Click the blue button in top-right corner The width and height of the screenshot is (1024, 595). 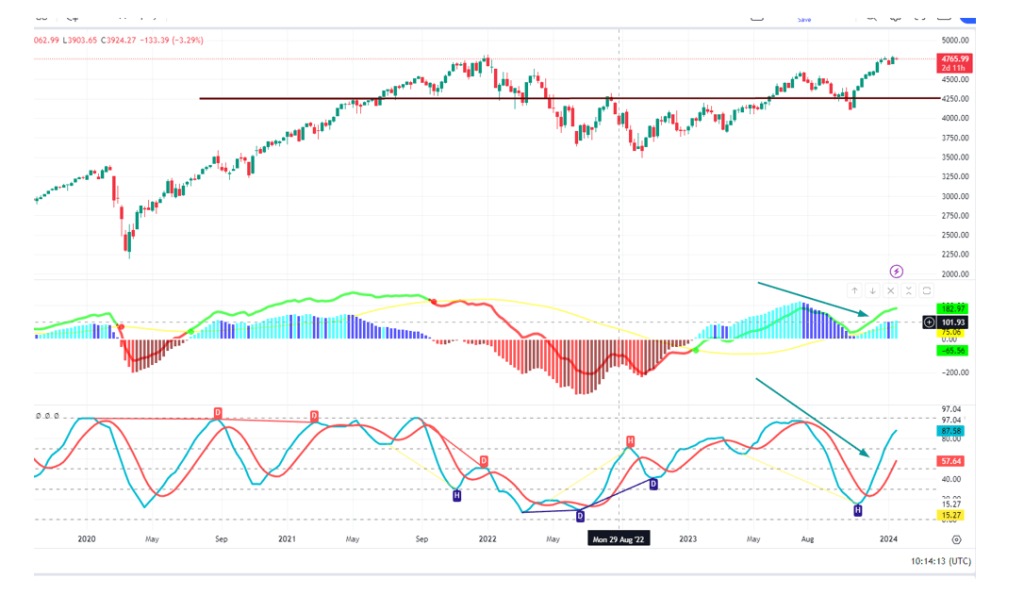(968, 15)
